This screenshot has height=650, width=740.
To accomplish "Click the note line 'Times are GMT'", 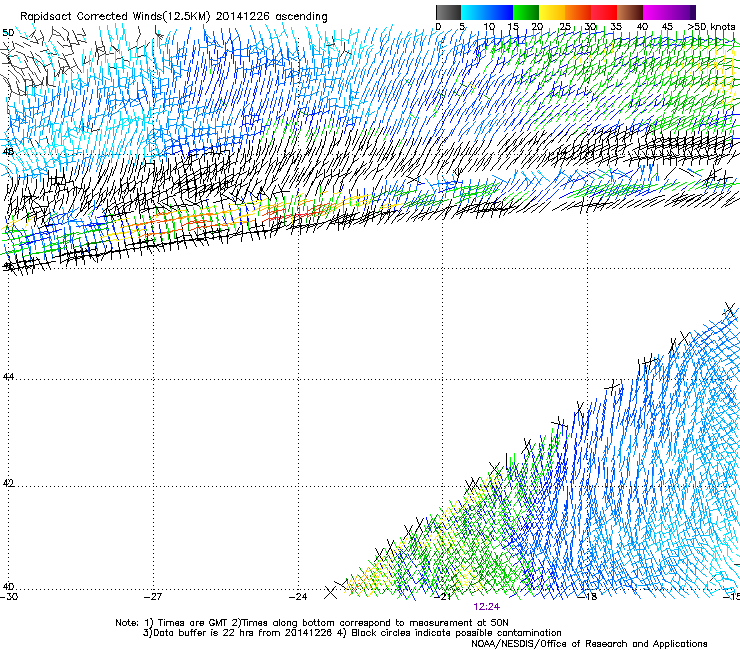I will (192, 623).
